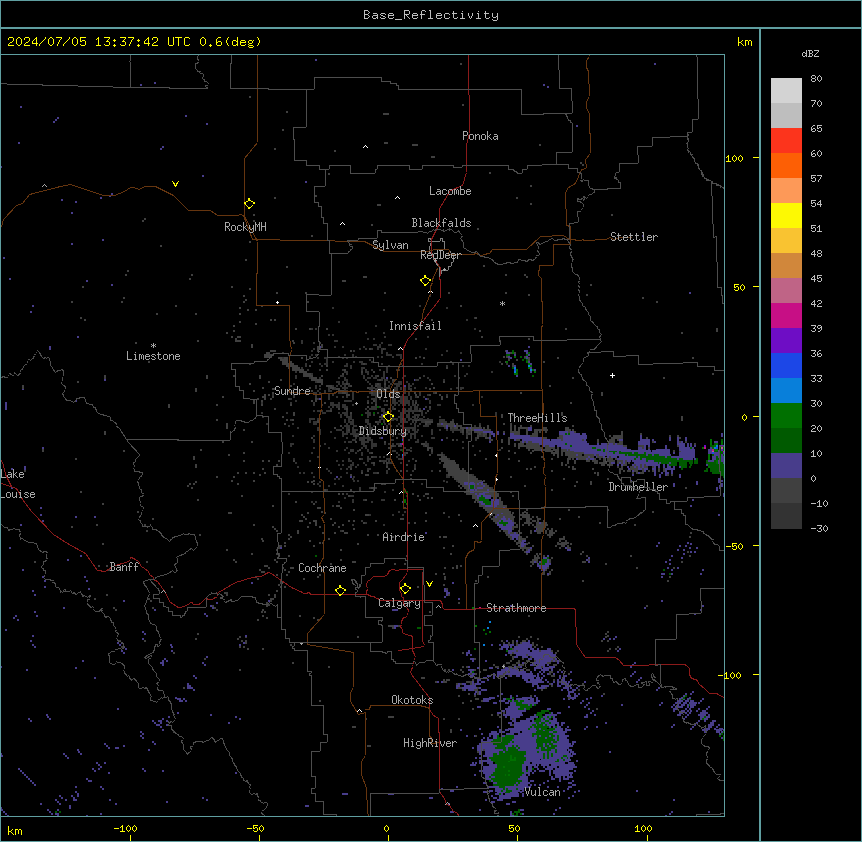The image size is (862, 842).
Task: Select the Sundre label
Action: (292, 391)
